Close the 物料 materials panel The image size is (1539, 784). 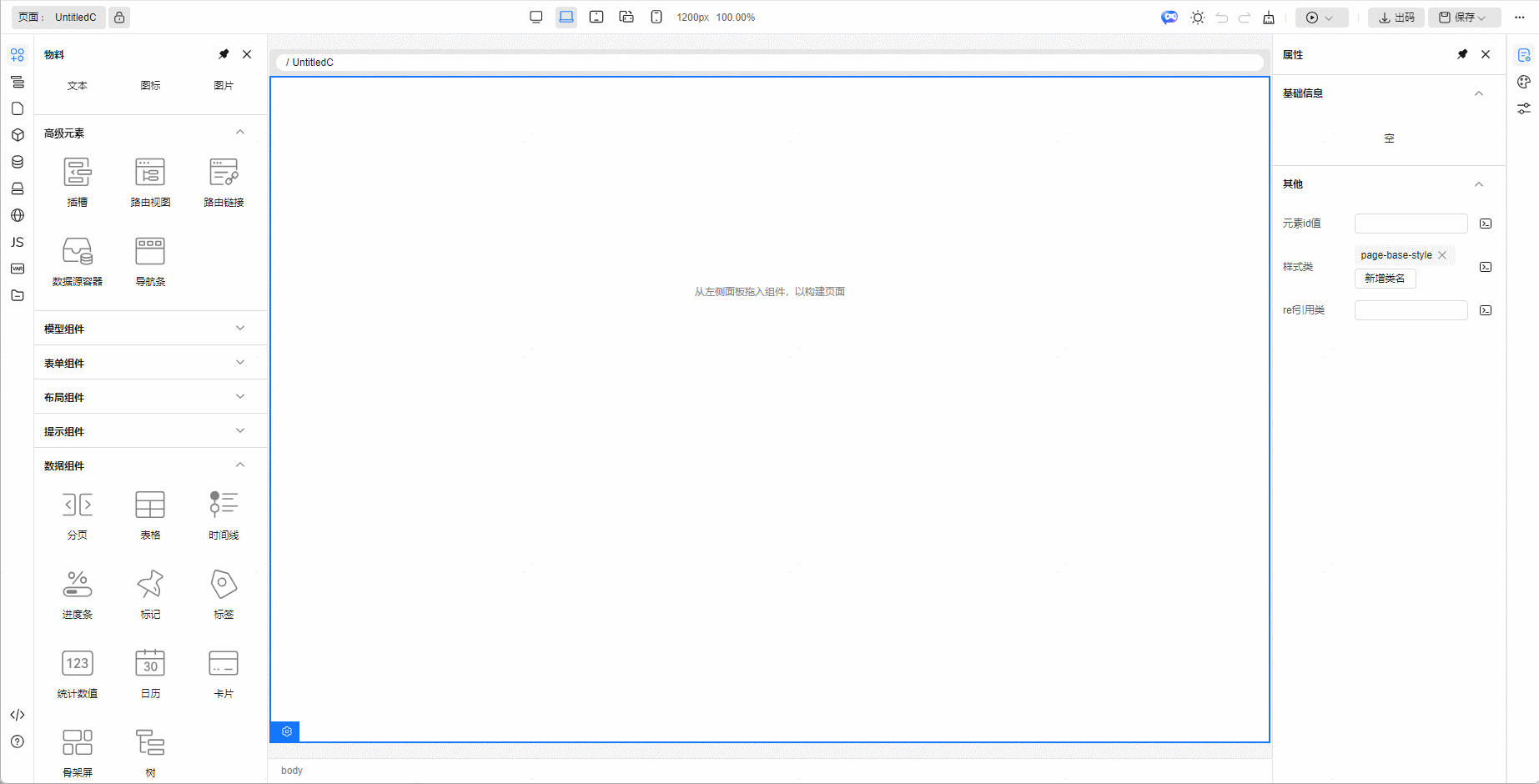coord(247,54)
